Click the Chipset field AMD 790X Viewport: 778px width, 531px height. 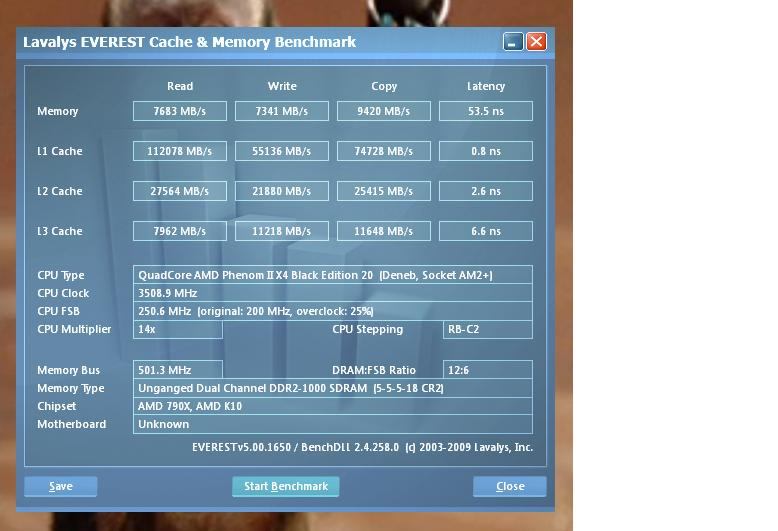tap(333, 406)
